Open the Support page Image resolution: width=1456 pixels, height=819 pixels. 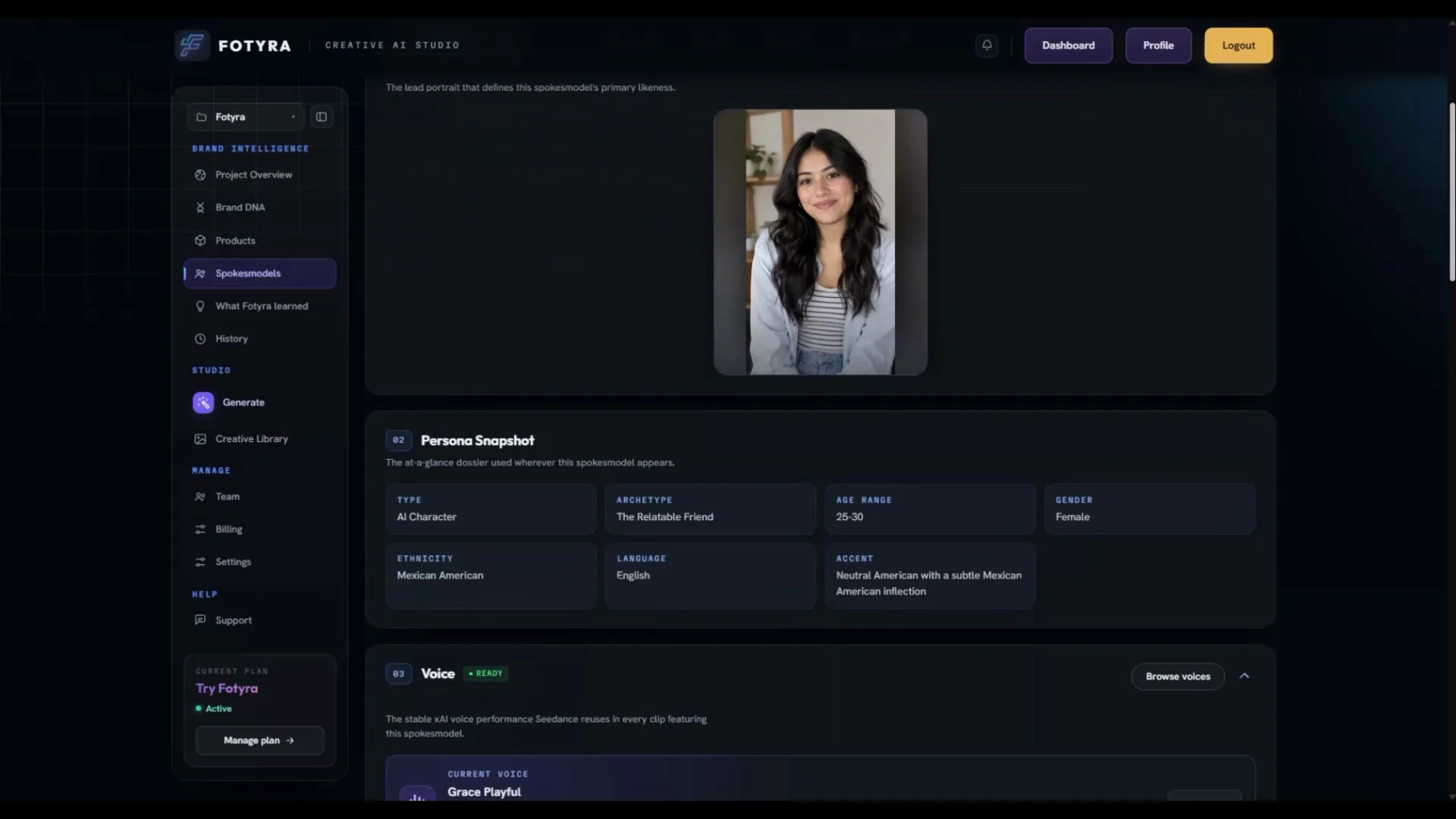pyautogui.click(x=260, y=620)
